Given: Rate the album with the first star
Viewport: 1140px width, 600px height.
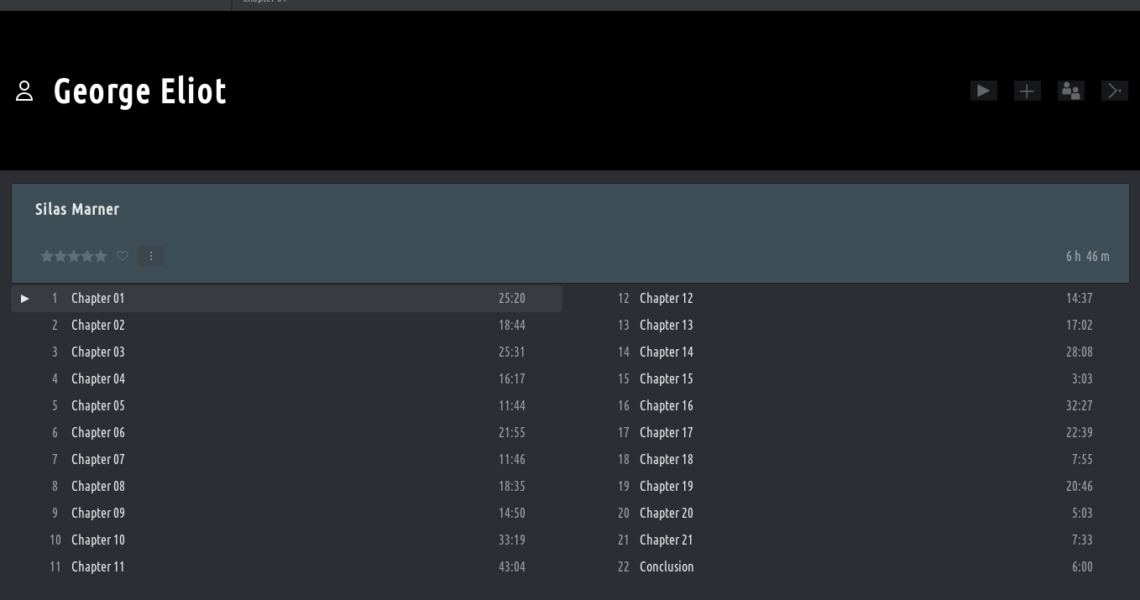Looking at the screenshot, I should click(46, 256).
